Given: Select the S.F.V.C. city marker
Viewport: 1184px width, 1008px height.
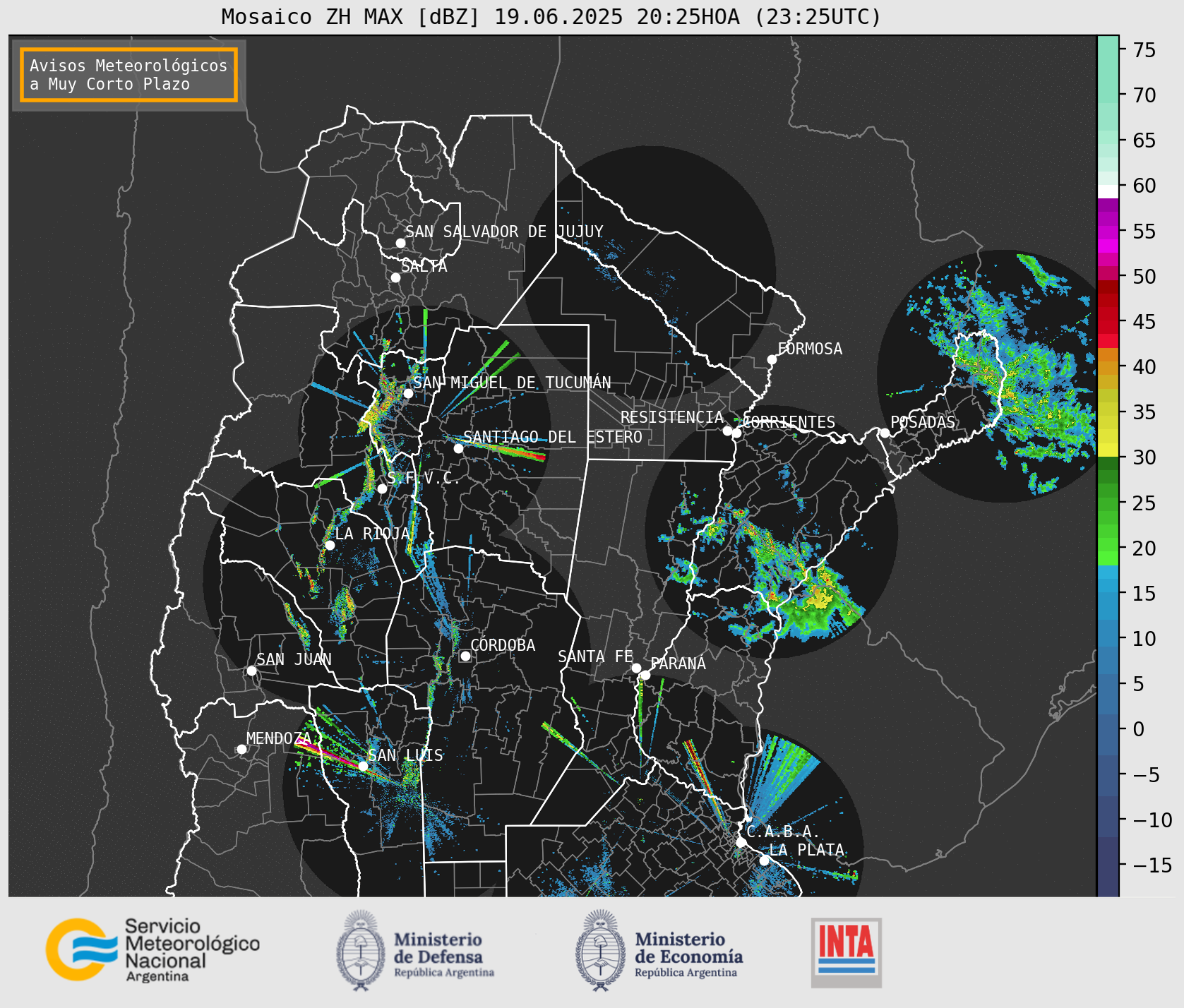Looking at the screenshot, I should point(382,488).
